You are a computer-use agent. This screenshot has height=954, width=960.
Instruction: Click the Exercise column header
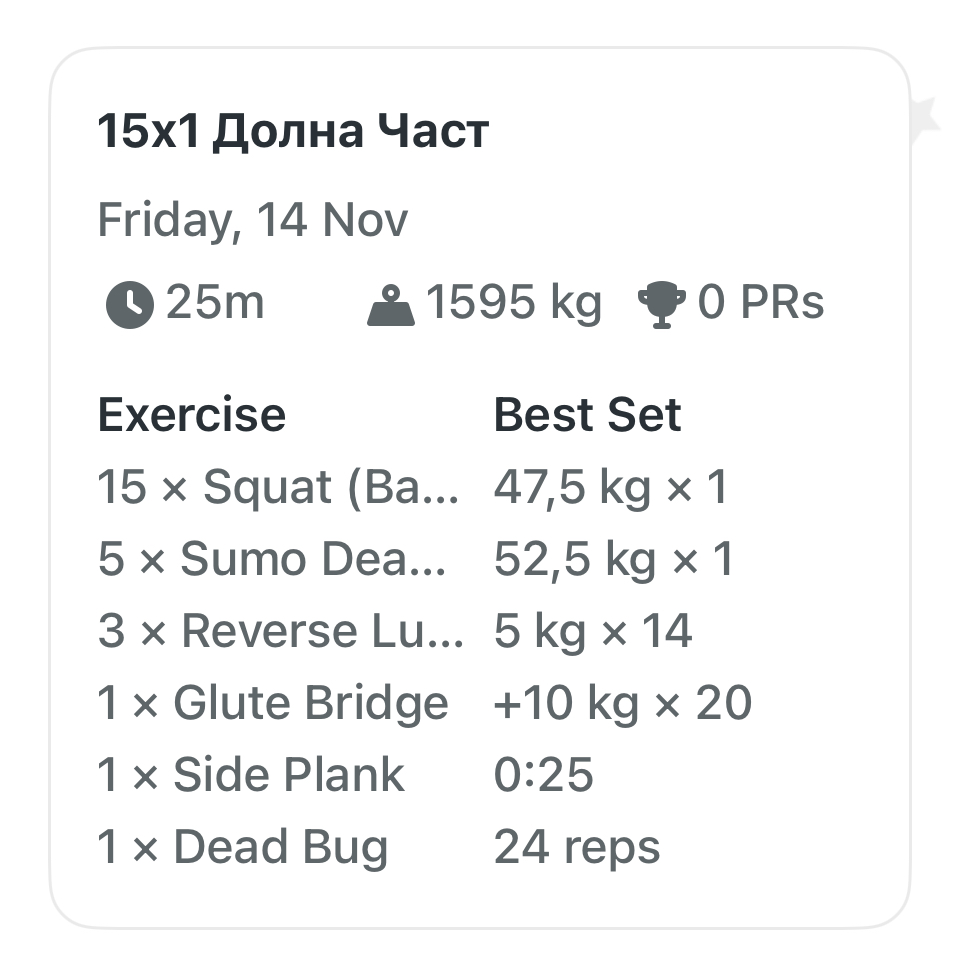[x=191, y=415]
